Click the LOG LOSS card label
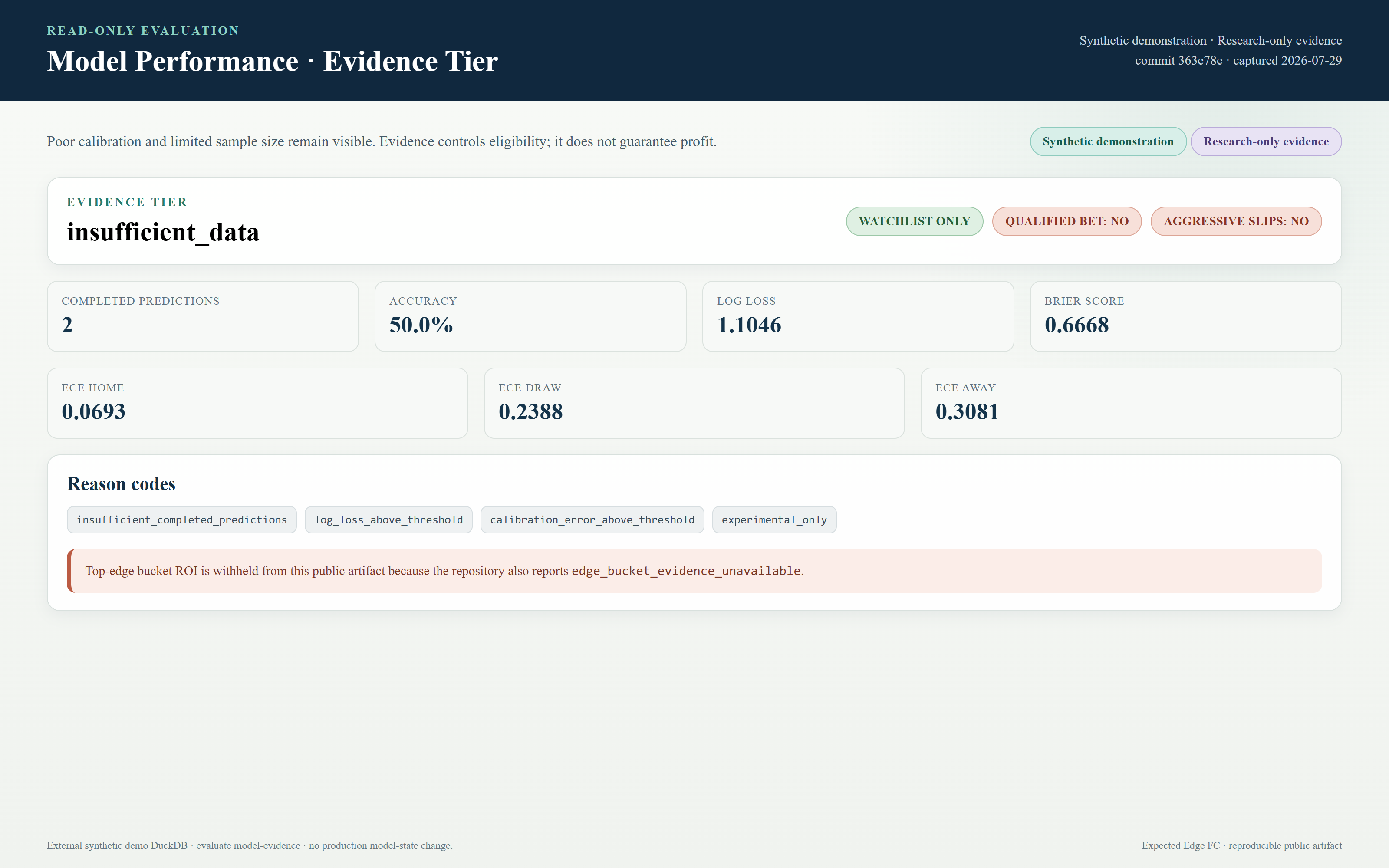The width and height of the screenshot is (1389, 868). 746,301
